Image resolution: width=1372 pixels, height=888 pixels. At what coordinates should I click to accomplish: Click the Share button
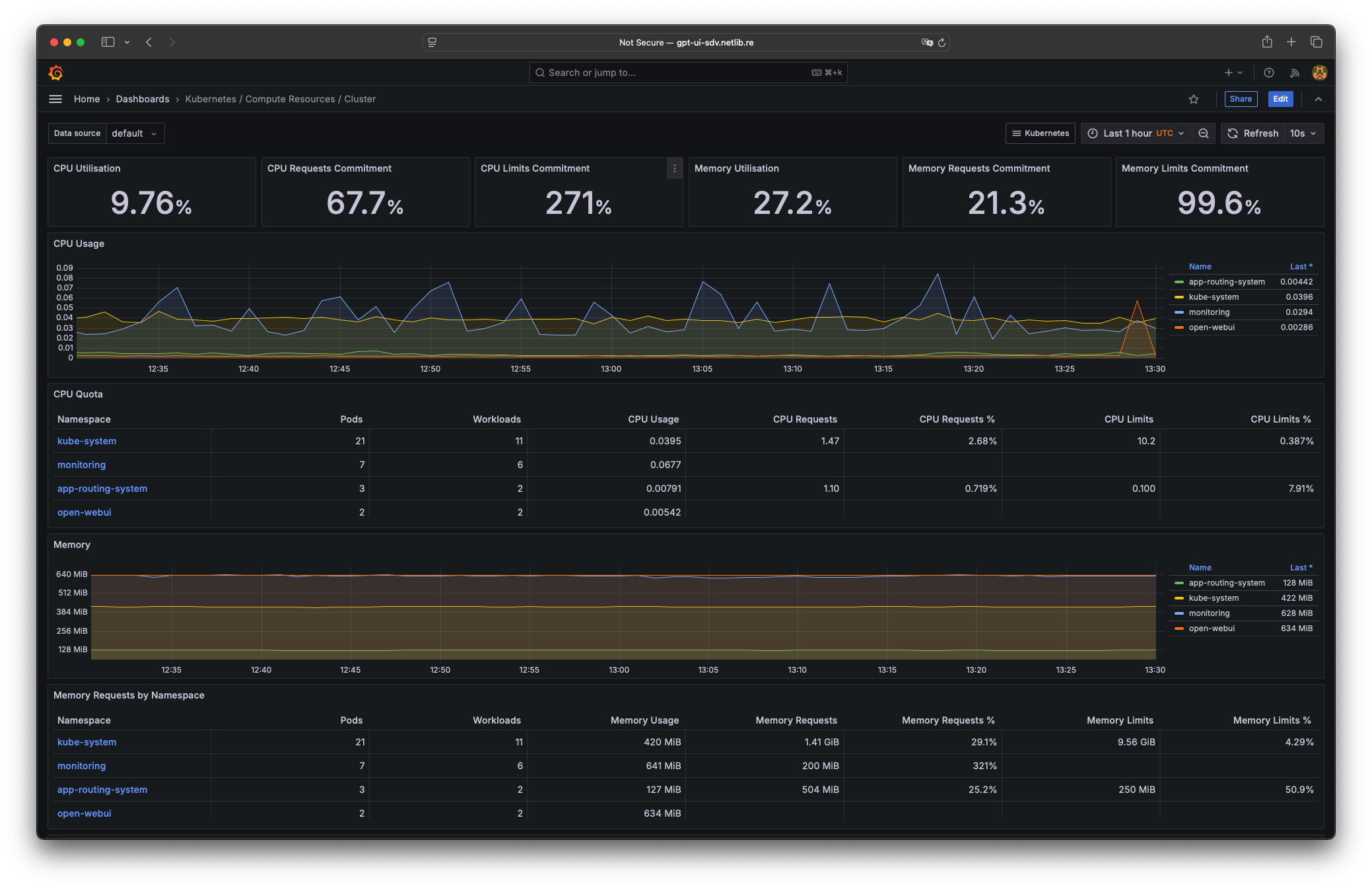tap(1241, 99)
